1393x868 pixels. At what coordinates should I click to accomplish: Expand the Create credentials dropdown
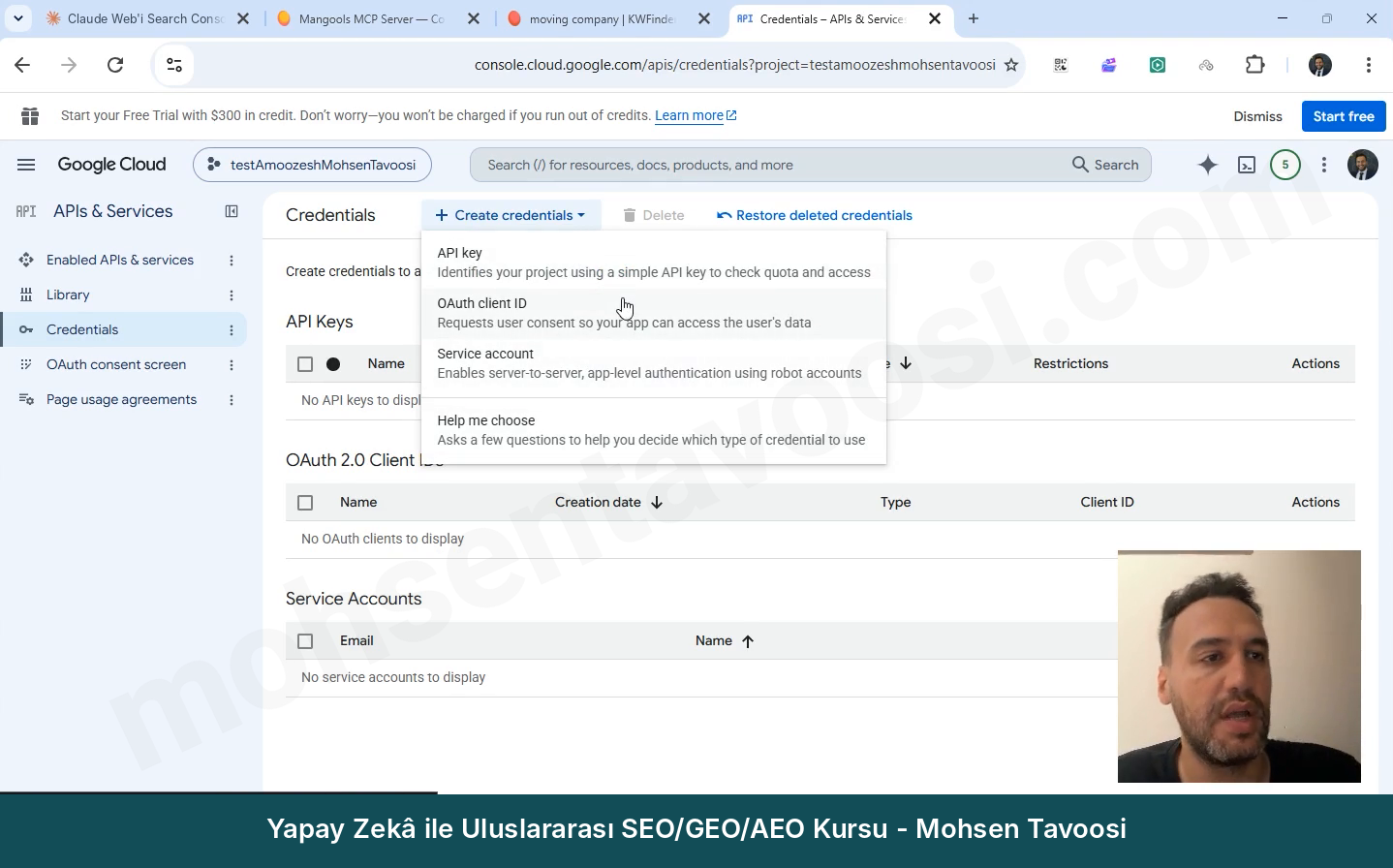pyautogui.click(x=511, y=215)
